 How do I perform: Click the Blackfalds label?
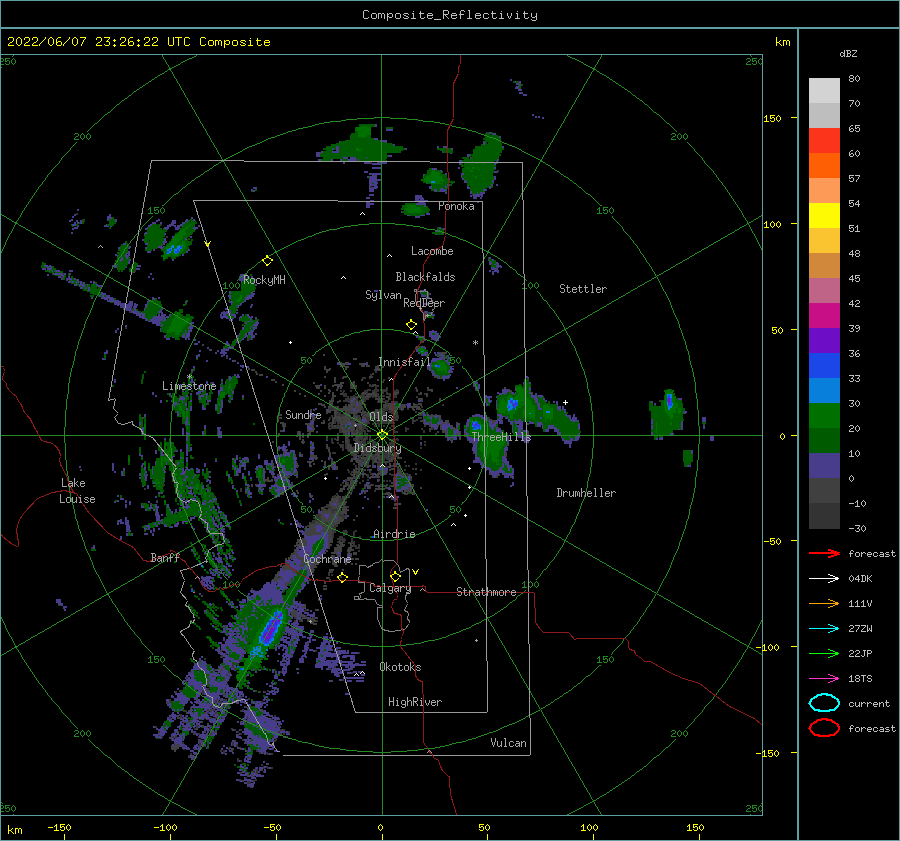425,277
